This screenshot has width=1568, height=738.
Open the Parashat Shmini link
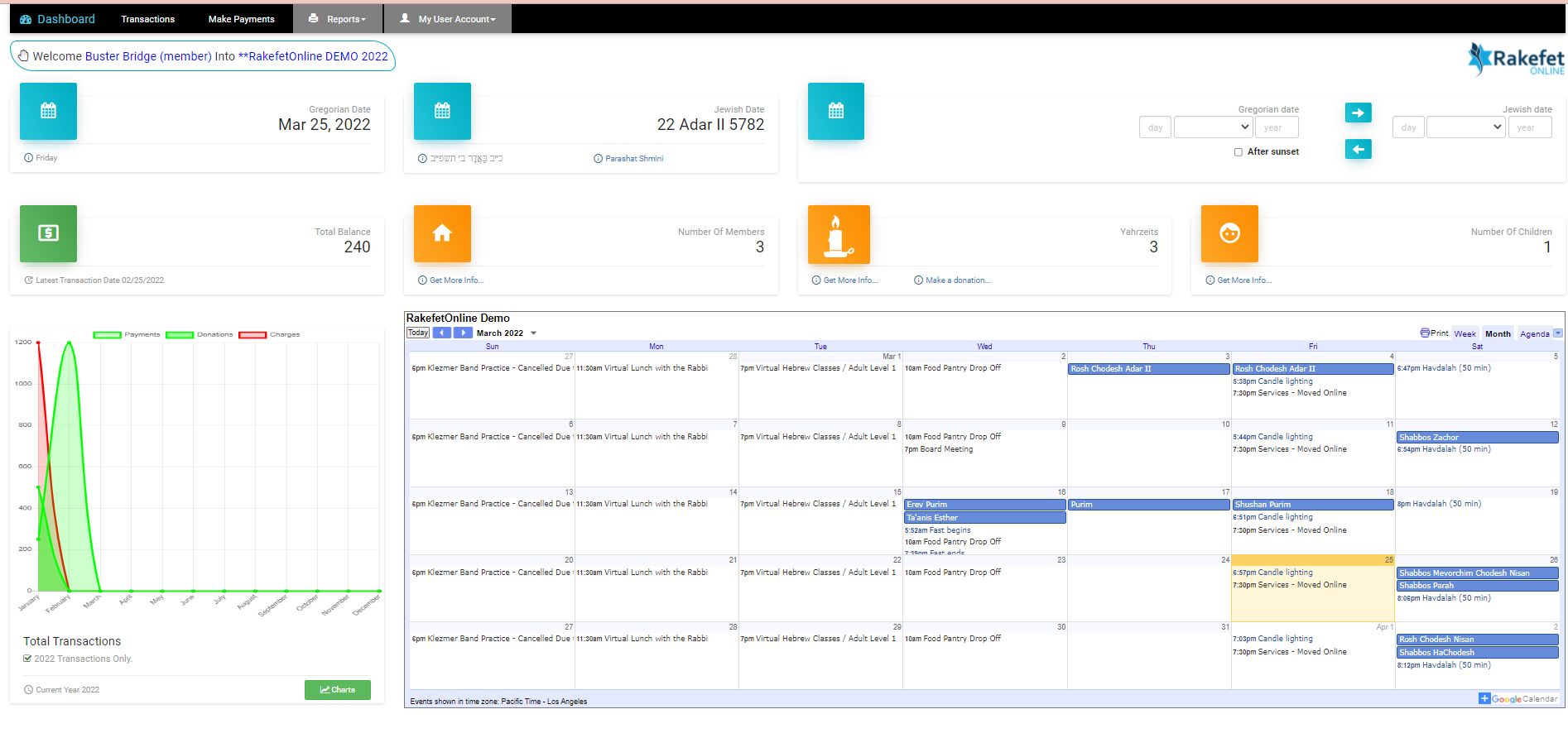point(634,159)
